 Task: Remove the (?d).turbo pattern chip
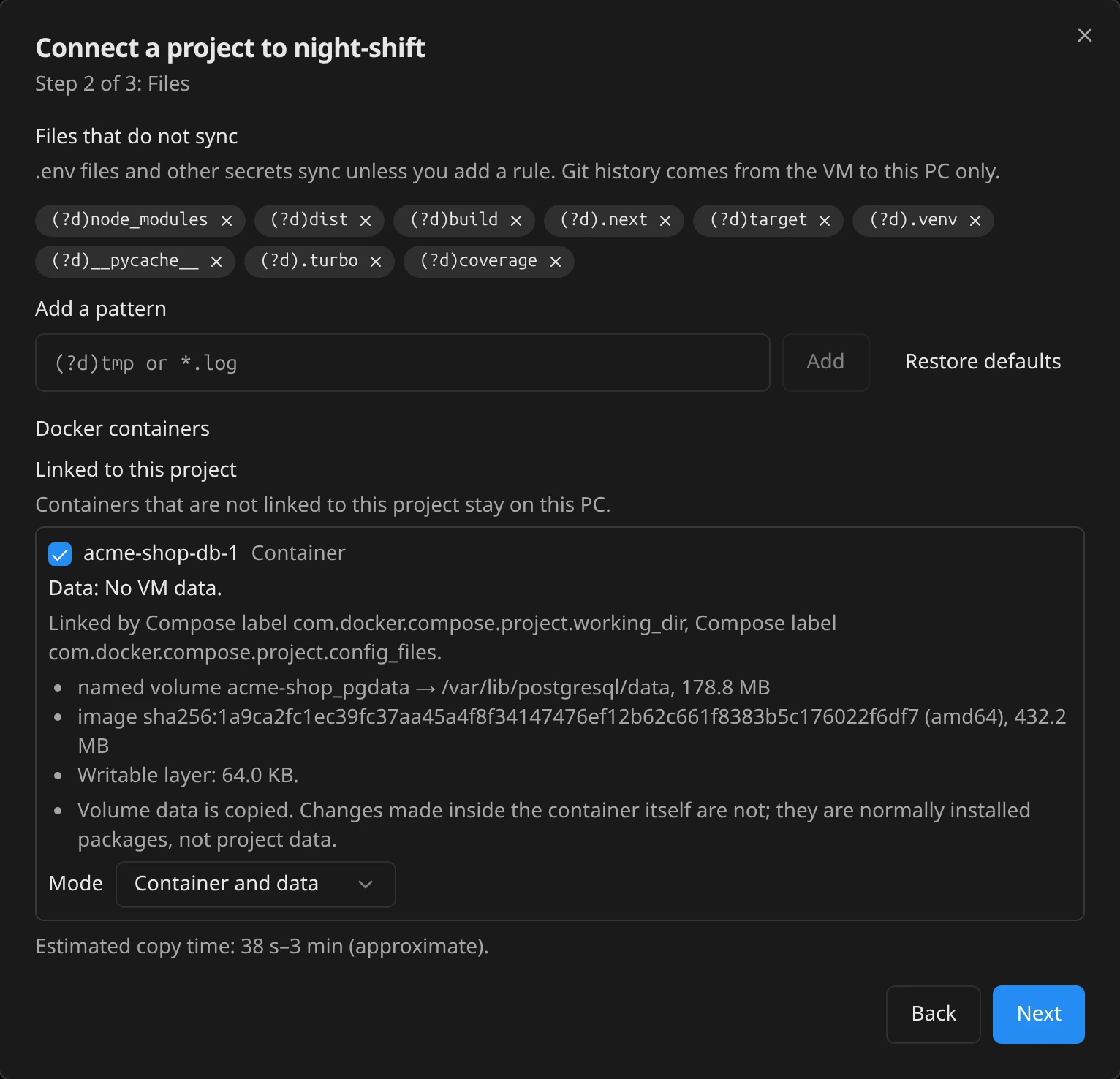tap(376, 262)
